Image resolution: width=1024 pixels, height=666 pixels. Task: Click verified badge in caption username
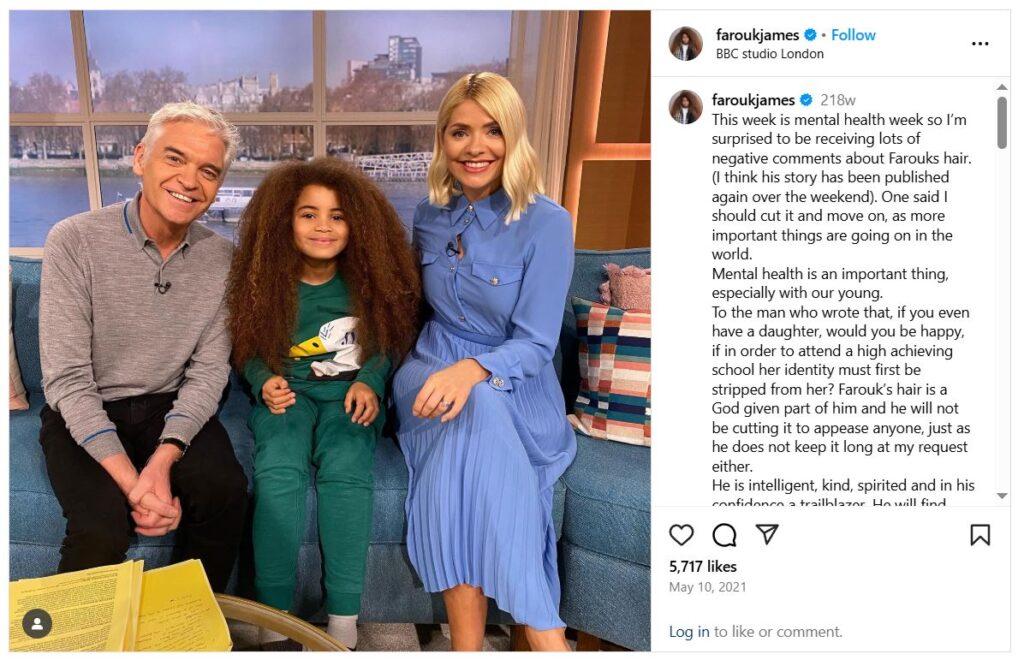point(806,100)
